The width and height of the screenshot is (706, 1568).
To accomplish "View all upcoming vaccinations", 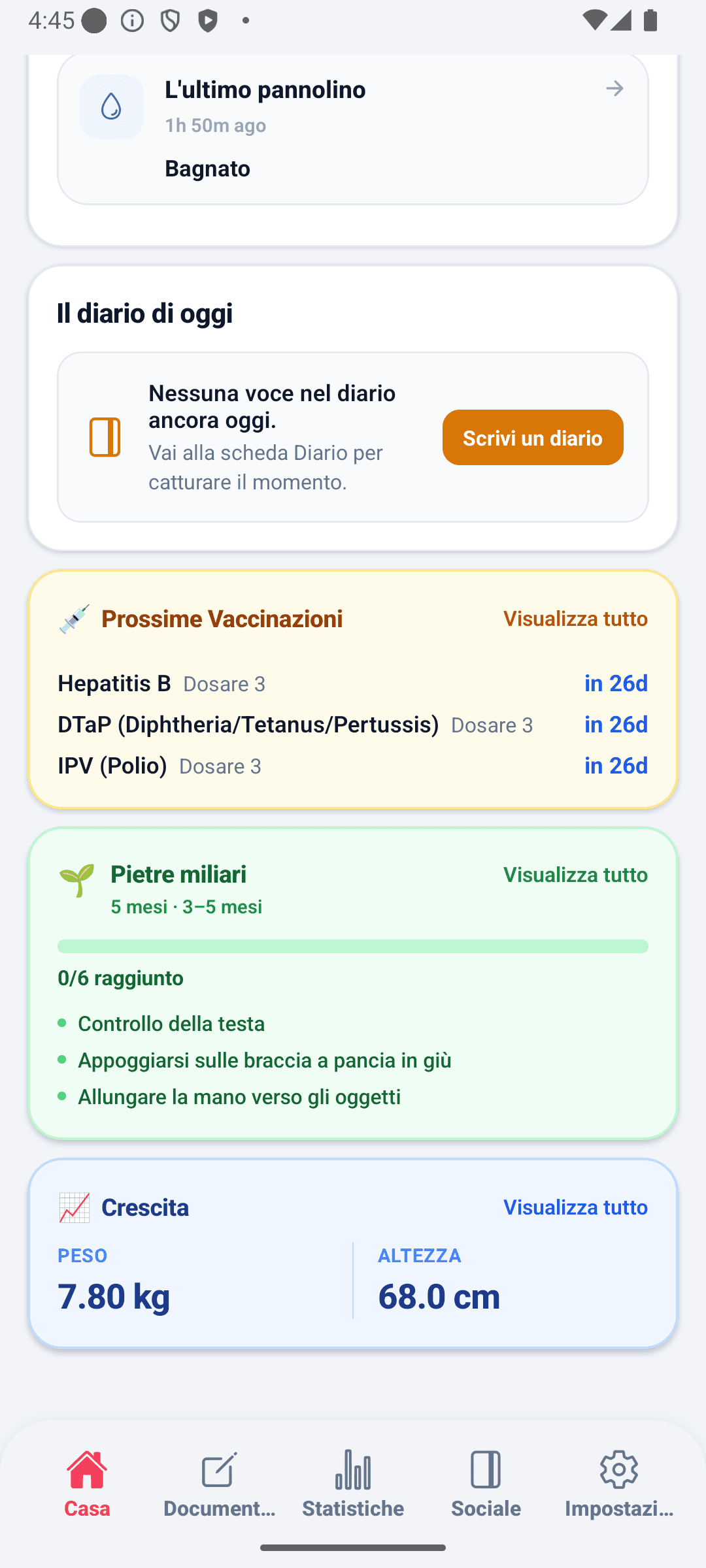I will pos(575,619).
